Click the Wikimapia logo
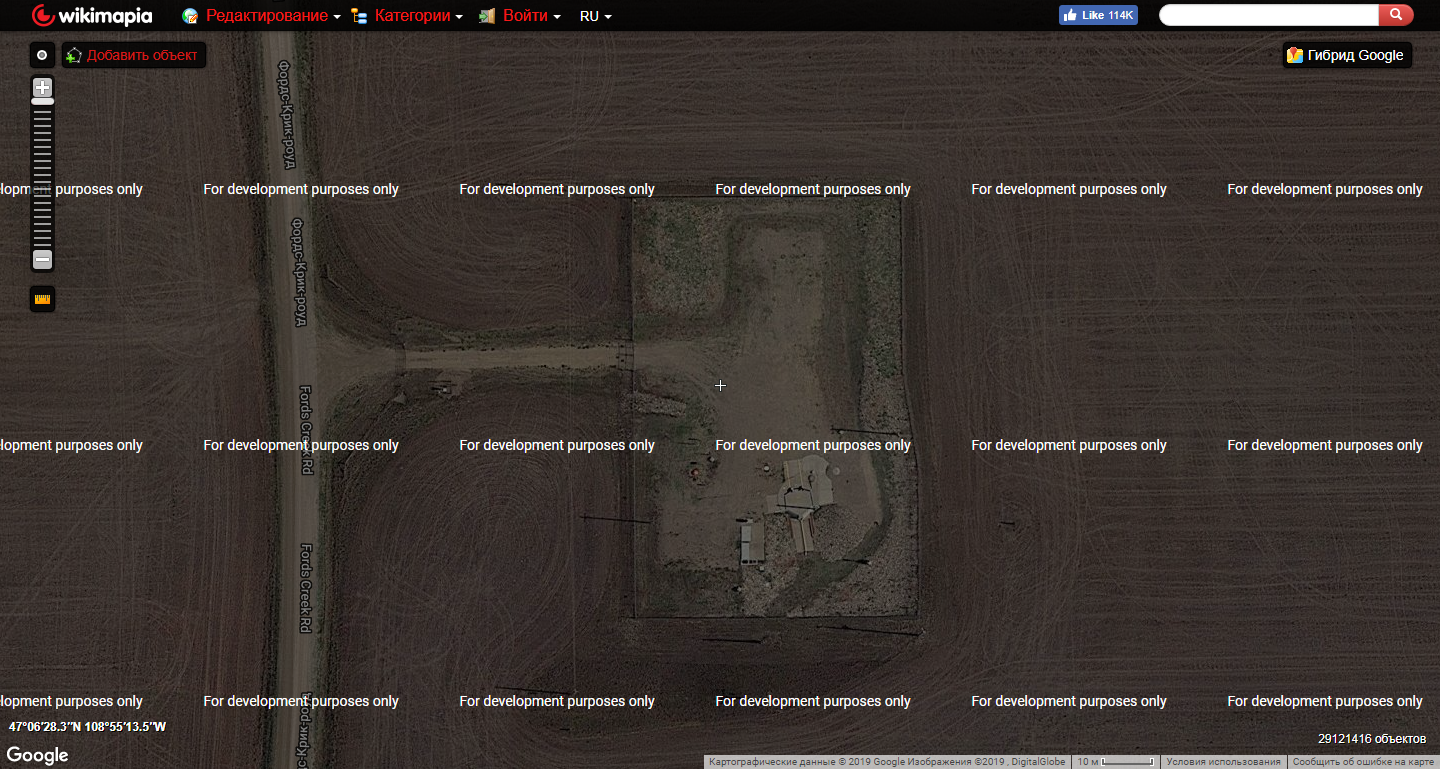The width and height of the screenshot is (1440, 769). 92,16
